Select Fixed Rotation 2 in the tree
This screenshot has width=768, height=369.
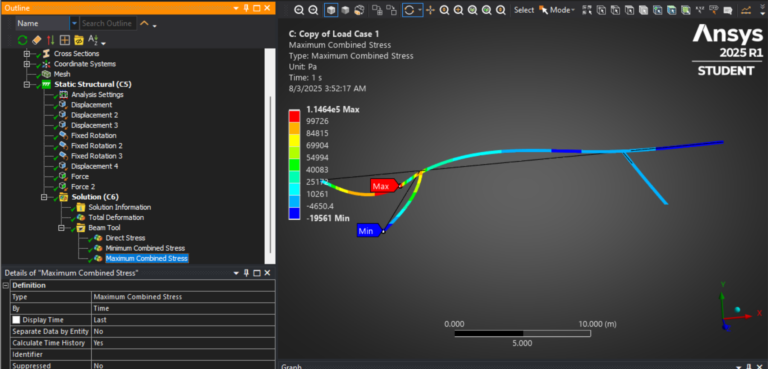96,146
